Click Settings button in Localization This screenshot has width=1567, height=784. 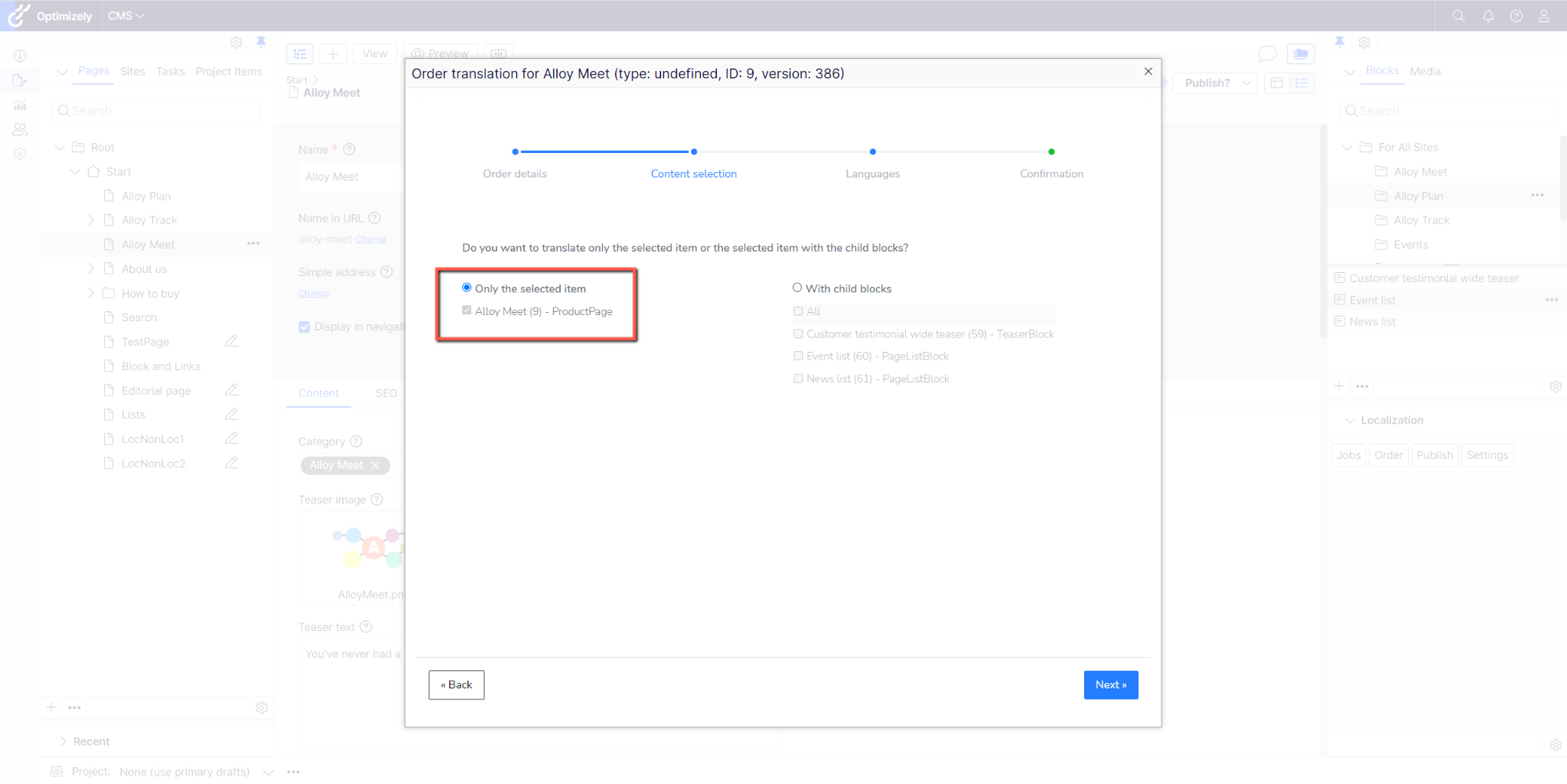pos(1487,455)
